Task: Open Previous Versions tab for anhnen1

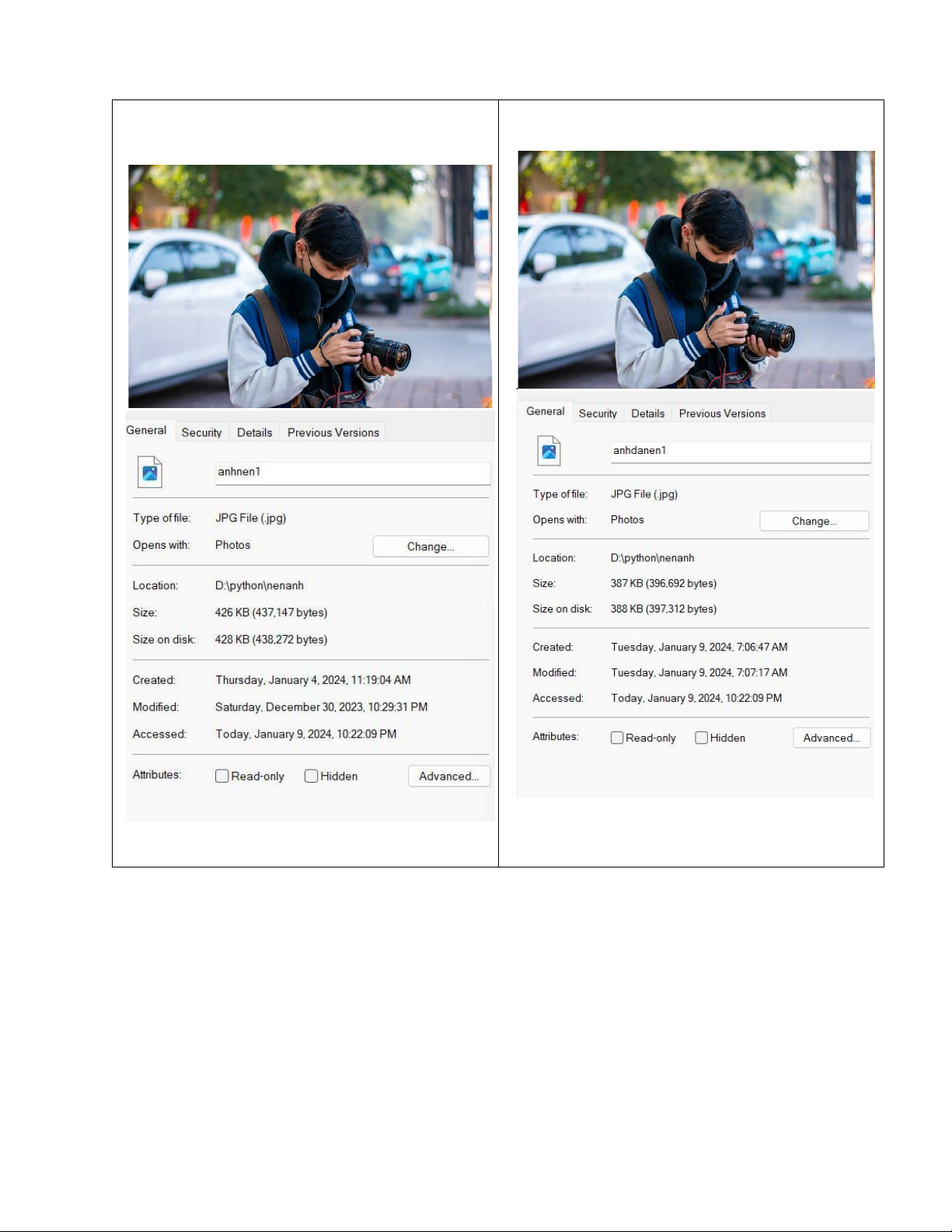Action: 333,432
